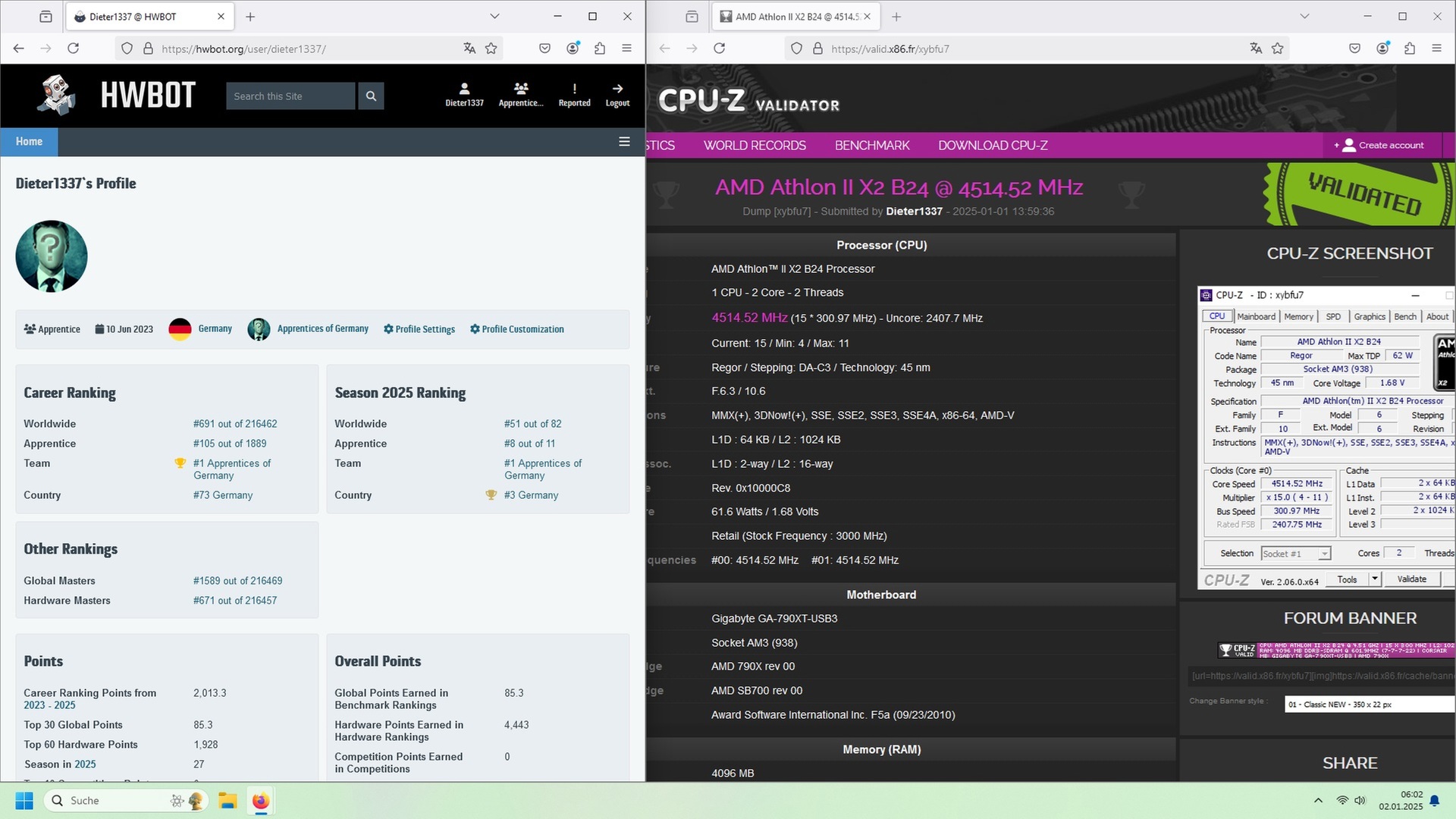The image size is (1456, 819).
Task: Click Season 2025 #3 Germany ranking link
Action: click(531, 495)
